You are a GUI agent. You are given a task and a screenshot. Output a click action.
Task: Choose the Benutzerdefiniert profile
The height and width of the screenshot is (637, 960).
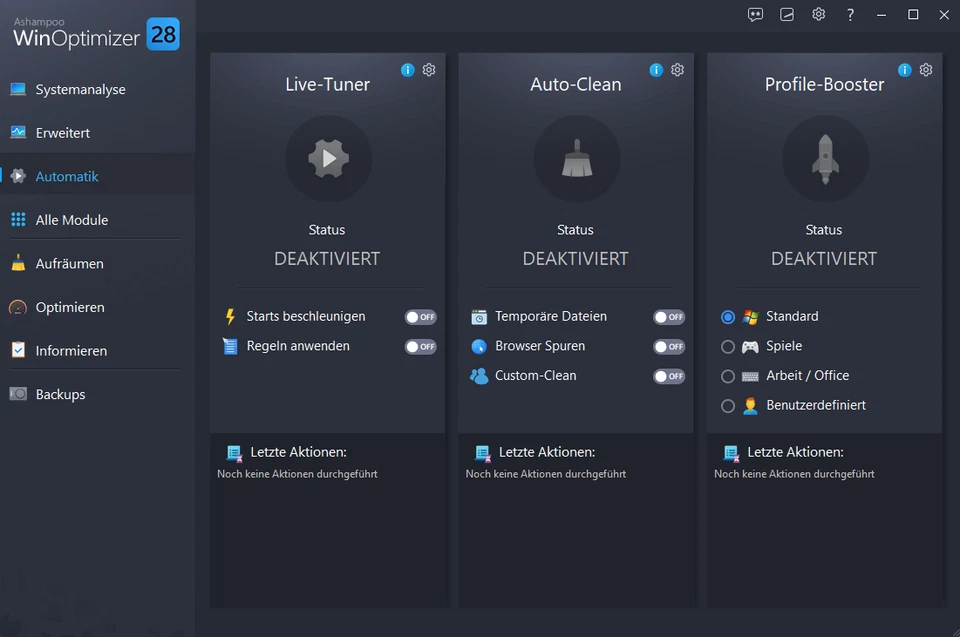730,406
